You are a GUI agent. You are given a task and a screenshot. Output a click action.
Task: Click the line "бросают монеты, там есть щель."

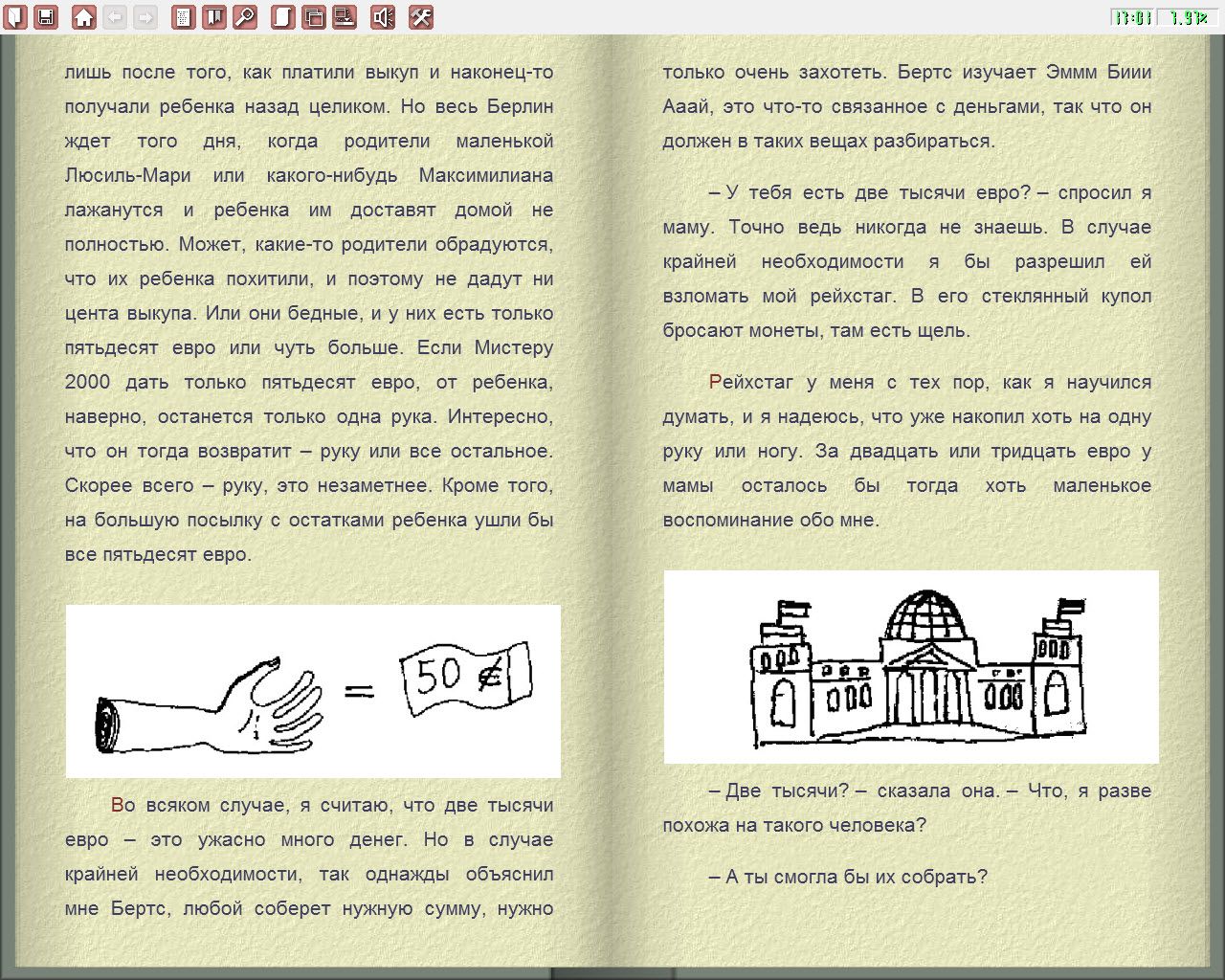(x=816, y=330)
